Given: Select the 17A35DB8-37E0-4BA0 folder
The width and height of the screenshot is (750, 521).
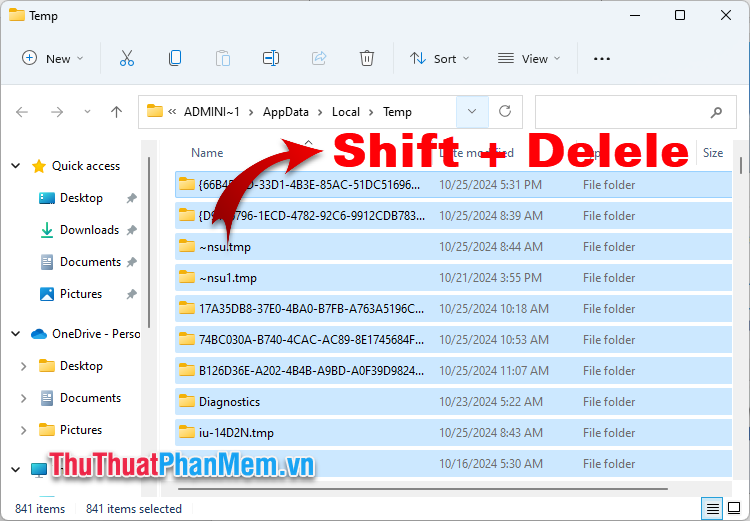Looking at the screenshot, I should click(453, 309).
